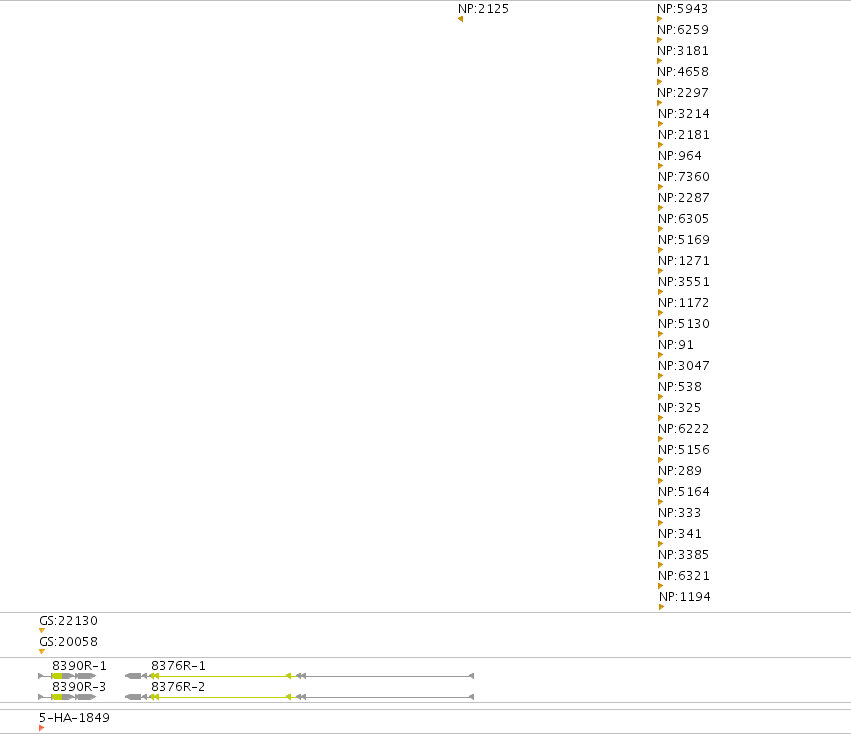
Task: Select the NP:1194 feature label
Action: (x=684, y=597)
